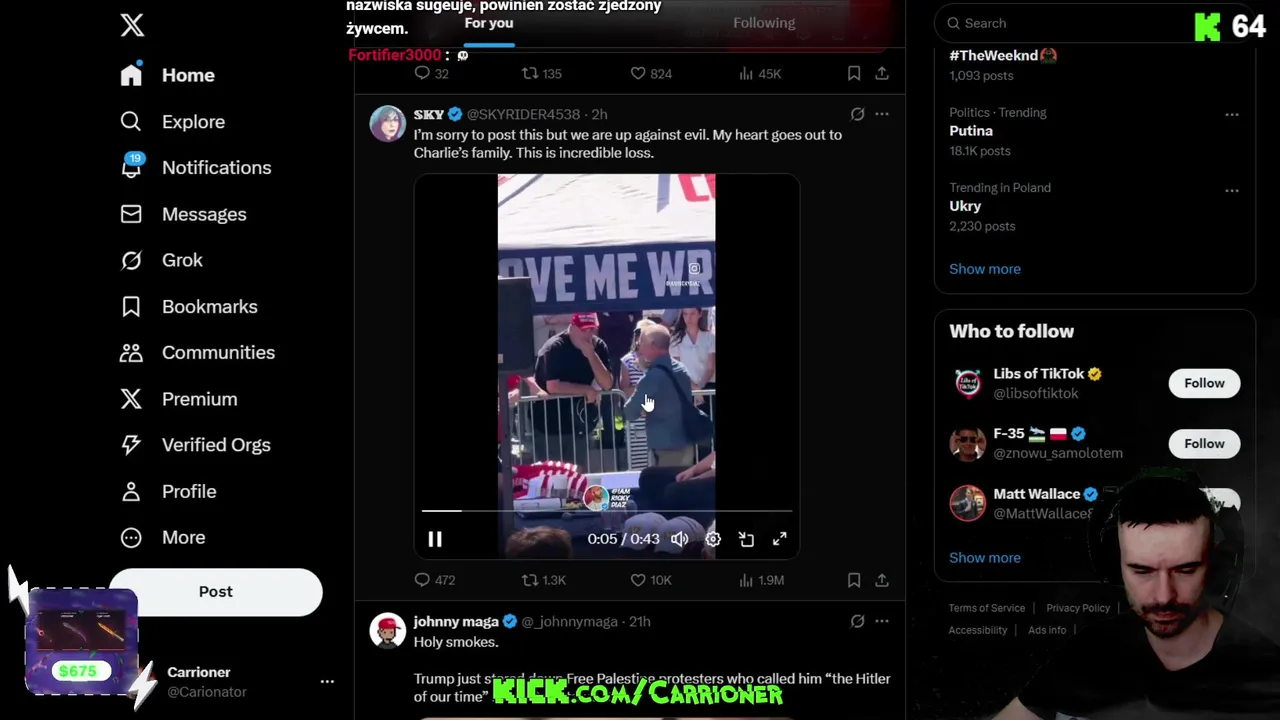This screenshot has width=1280, height=720.
Task: Like SKY post with 10K likes
Action: (x=650, y=580)
